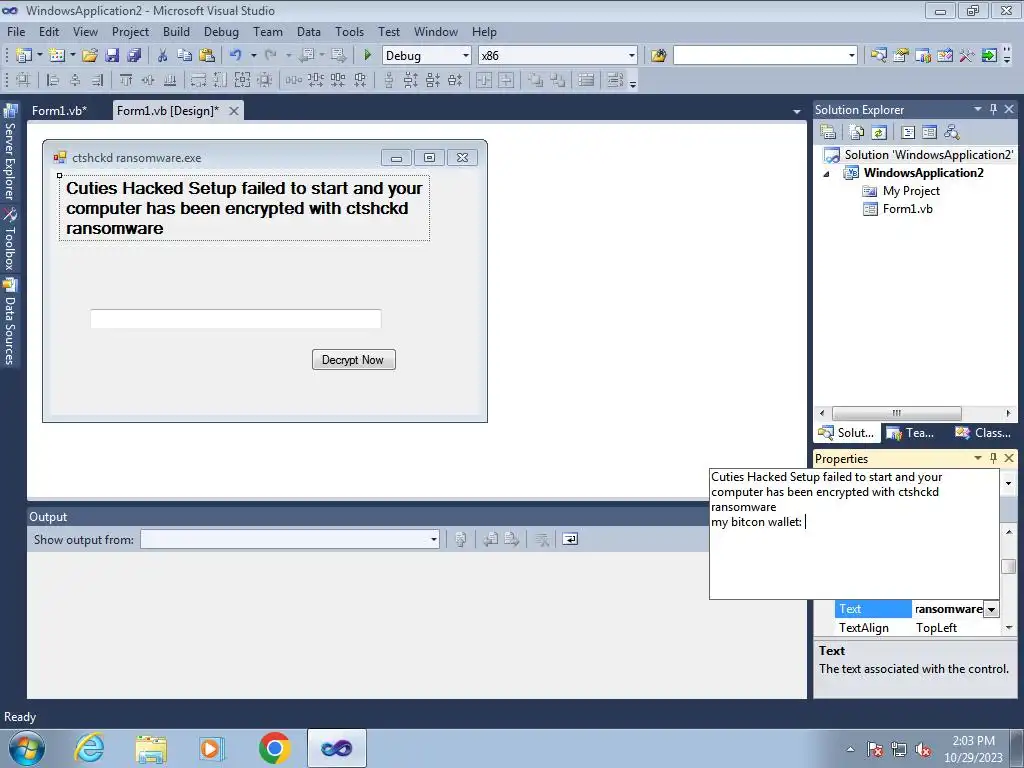Open the Build menu
Viewport: 1024px width, 768px height.
[176, 31]
